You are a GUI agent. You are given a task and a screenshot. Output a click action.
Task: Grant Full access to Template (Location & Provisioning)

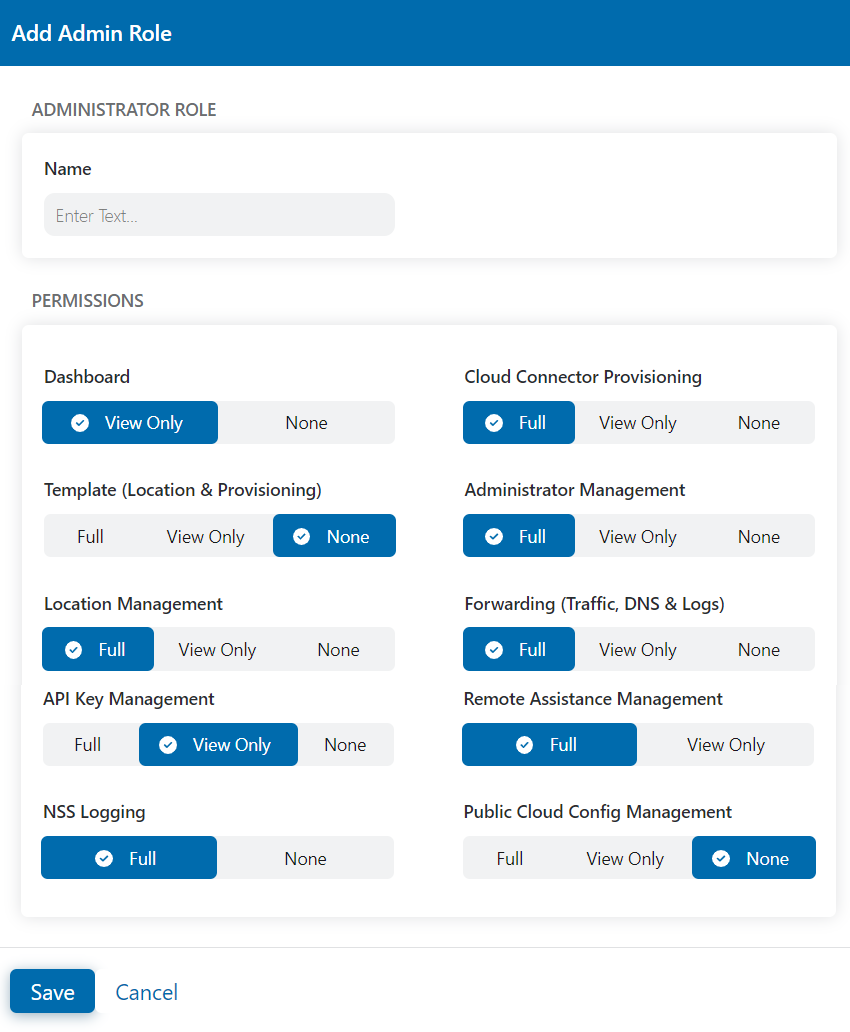(90, 535)
